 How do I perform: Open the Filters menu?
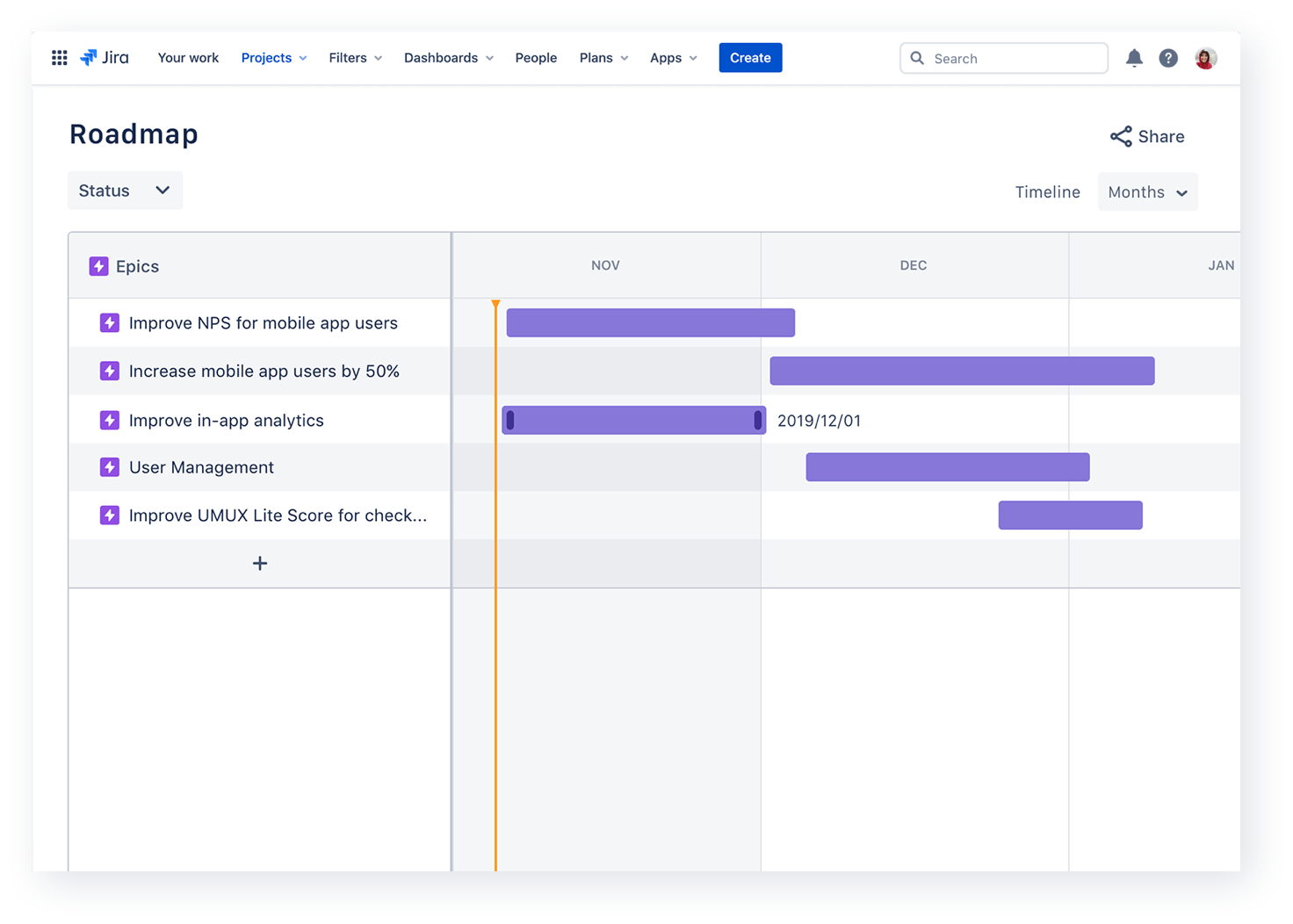(x=355, y=58)
